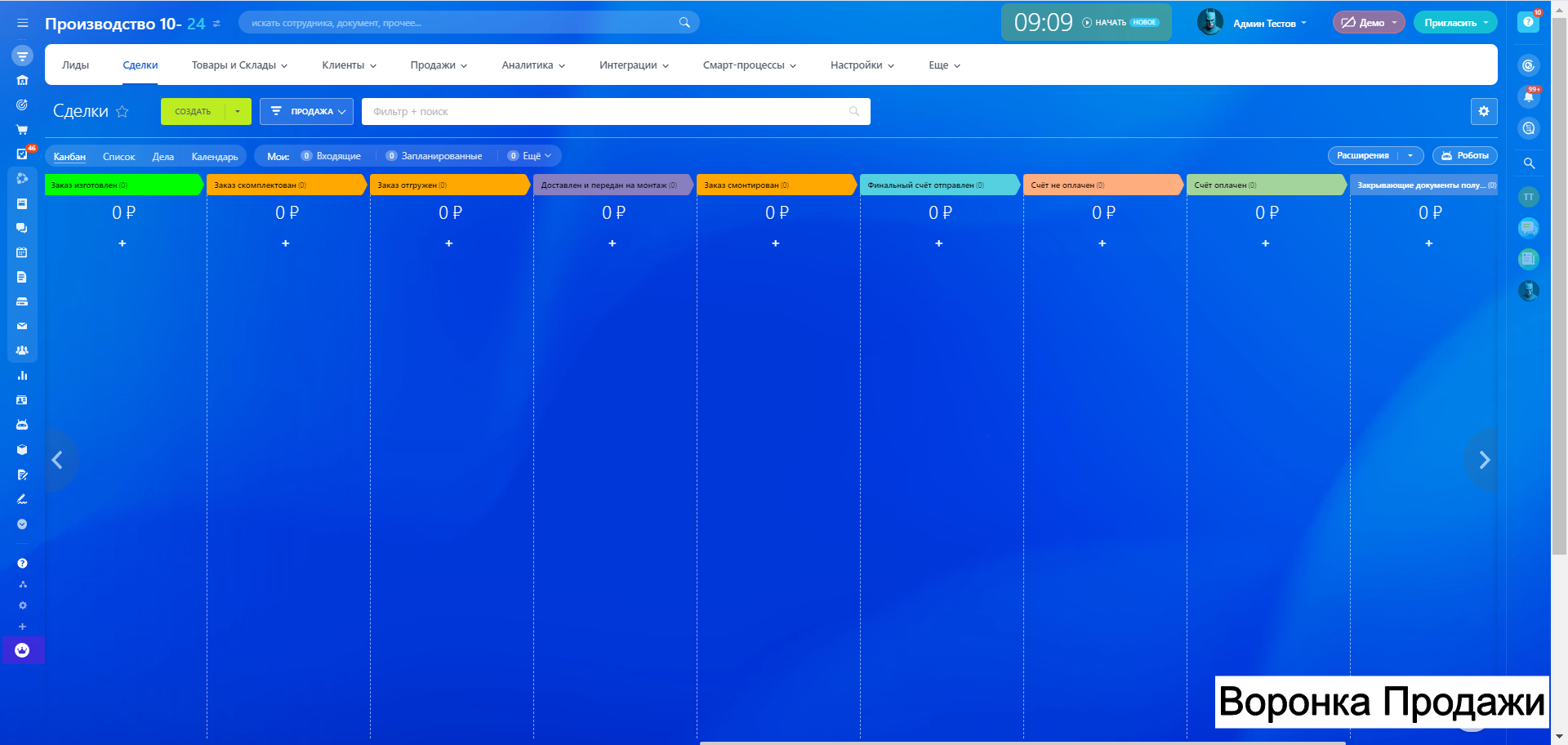The width and height of the screenshot is (1568, 745).
Task: Expand the Клиенты menu
Action: (x=349, y=65)
